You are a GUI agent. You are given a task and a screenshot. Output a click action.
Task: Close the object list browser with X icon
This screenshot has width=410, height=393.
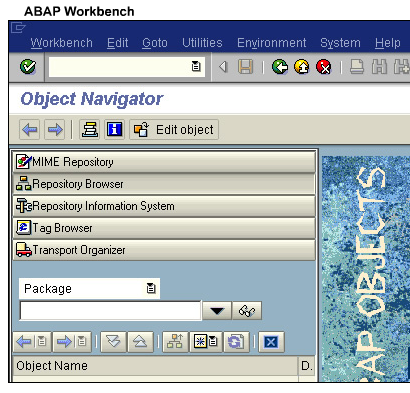271,342
